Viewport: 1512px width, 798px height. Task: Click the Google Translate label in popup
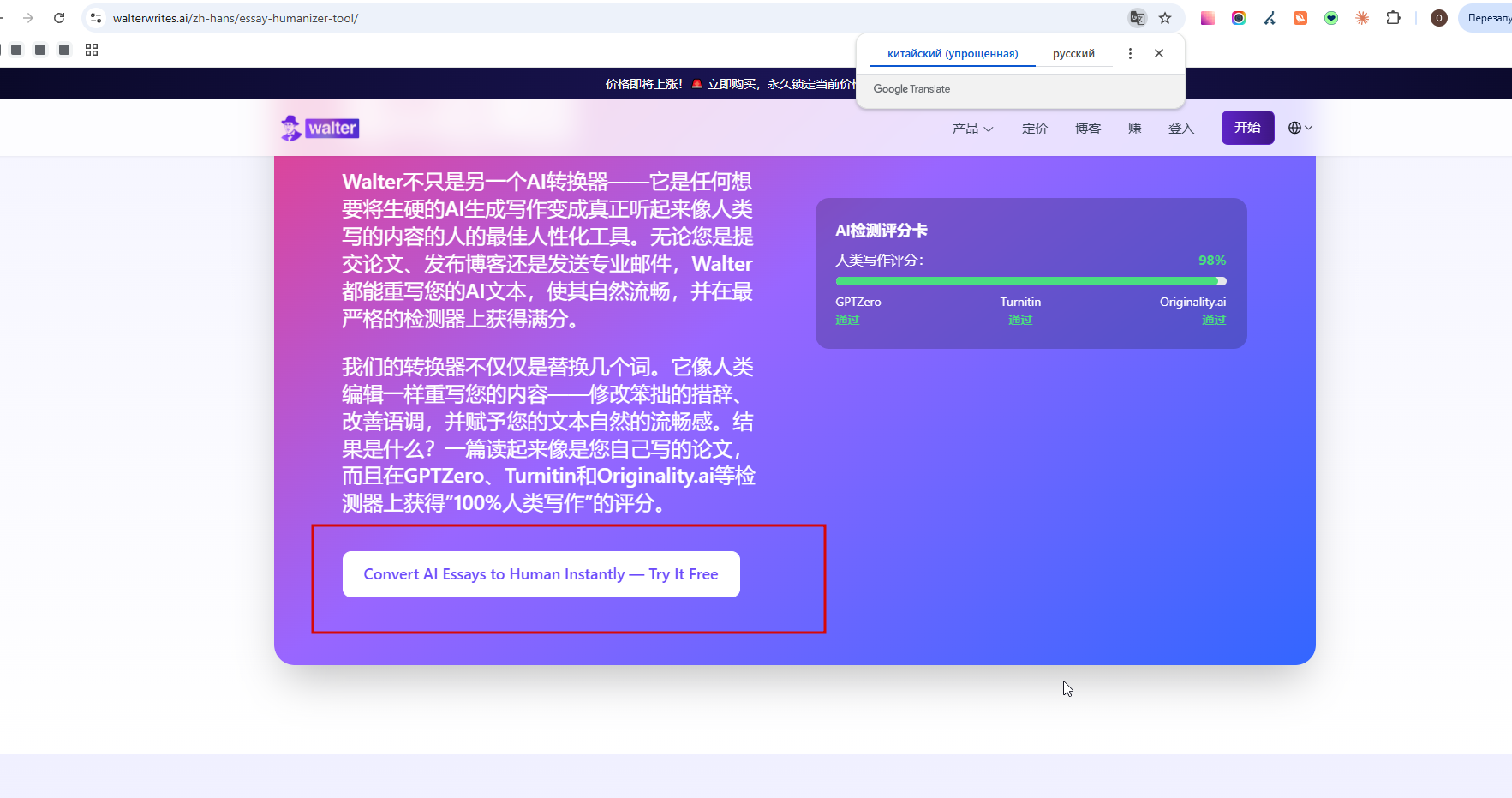click(911, 89)
